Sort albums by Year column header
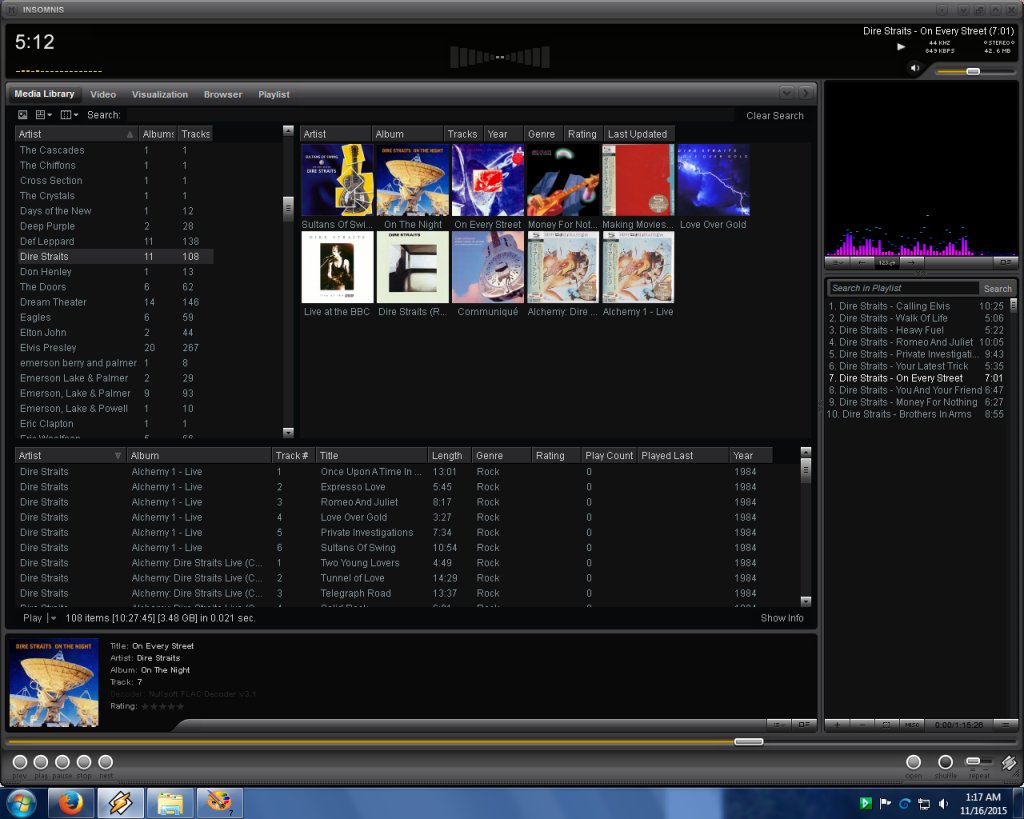The height and width of the screenshot is (819, 1024). tap(503, 134)
